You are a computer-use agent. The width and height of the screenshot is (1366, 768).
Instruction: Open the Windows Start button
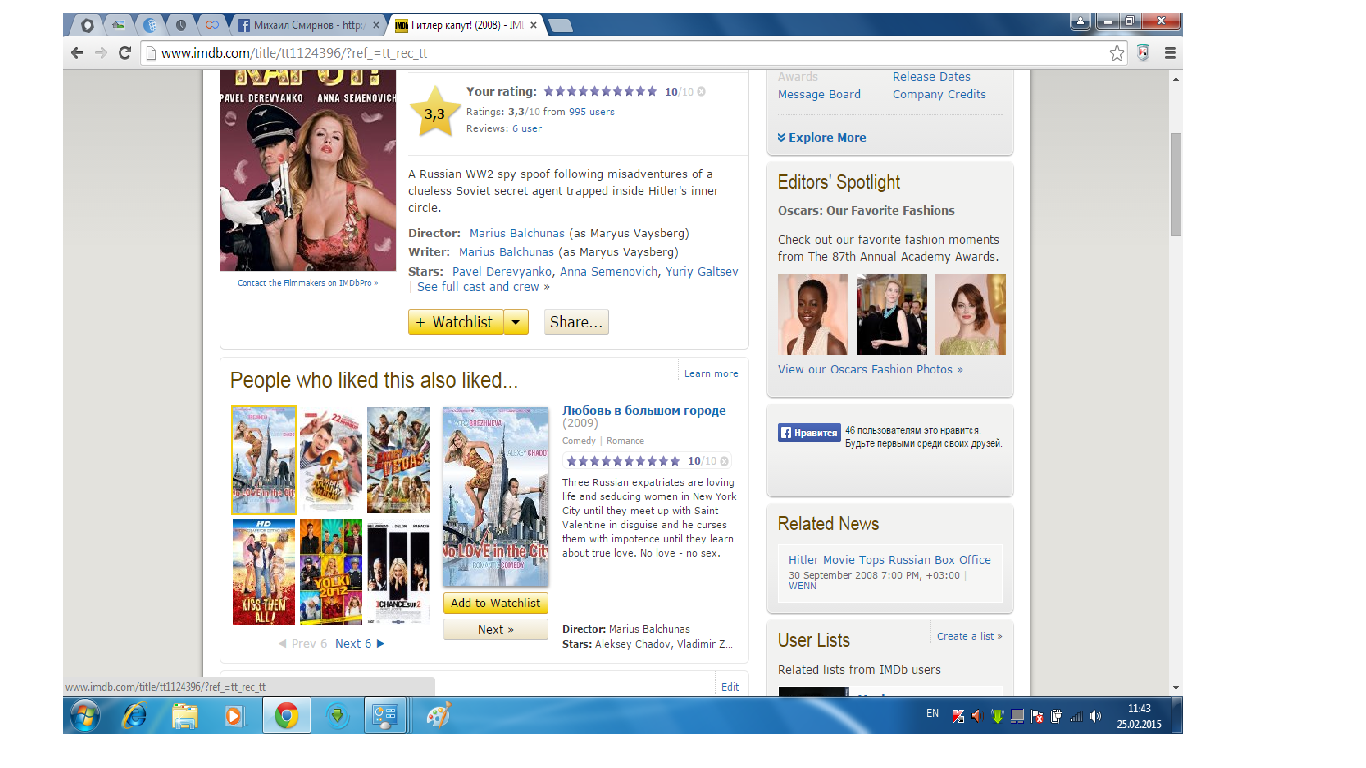(84, 716)
